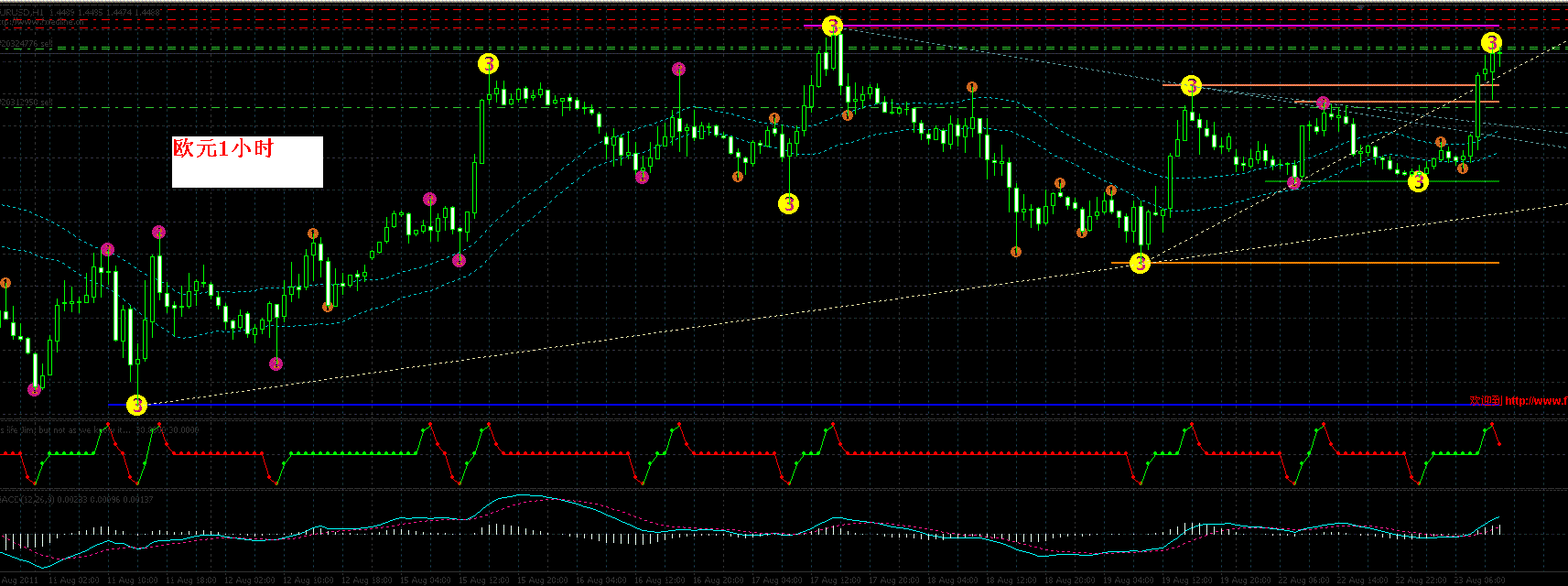Select the magenta horizontal resistance line
Screen dimensions: 1568x586
pyautogui.click(x=1152, y=27)
